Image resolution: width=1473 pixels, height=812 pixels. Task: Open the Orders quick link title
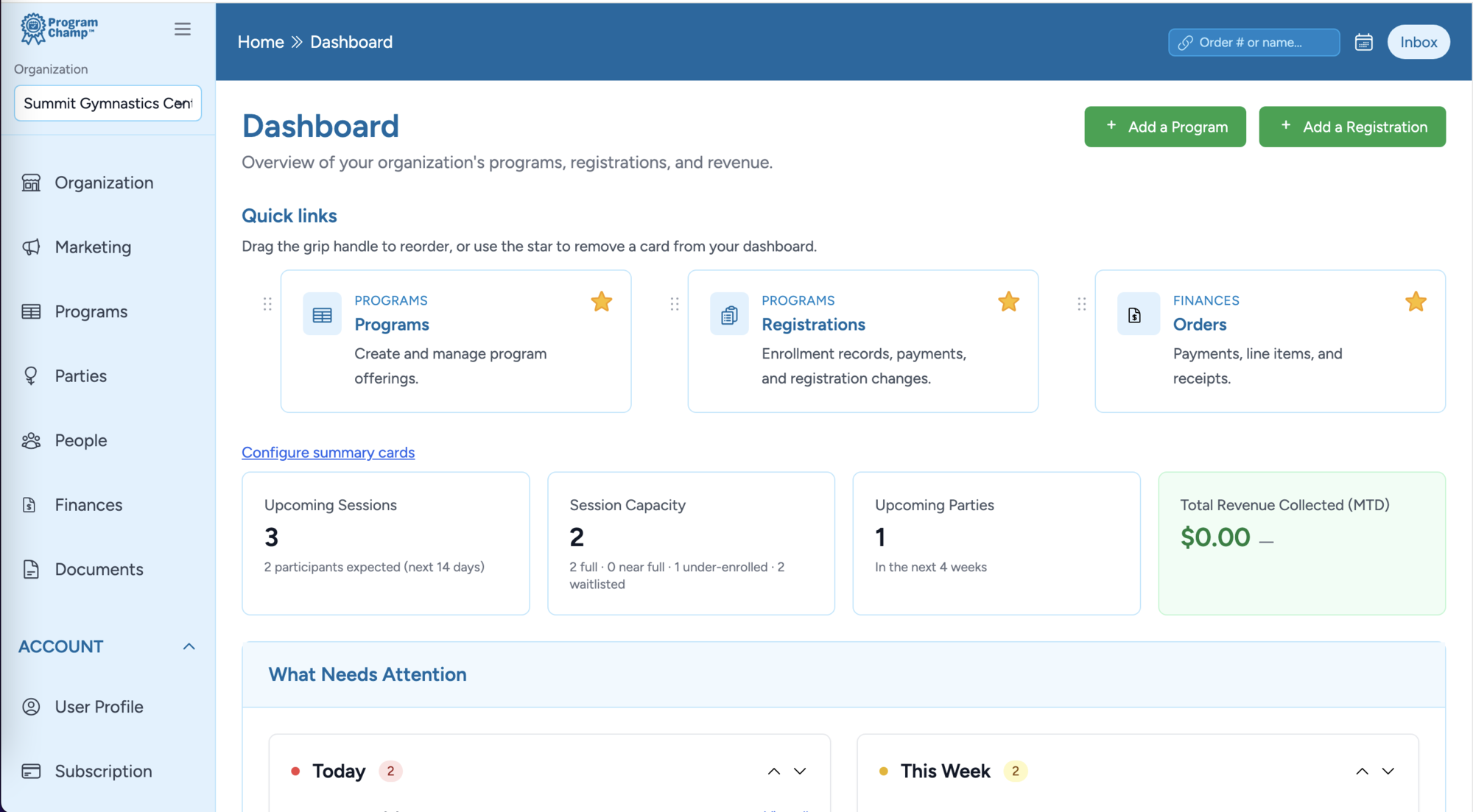click(x=1200, y=325)
